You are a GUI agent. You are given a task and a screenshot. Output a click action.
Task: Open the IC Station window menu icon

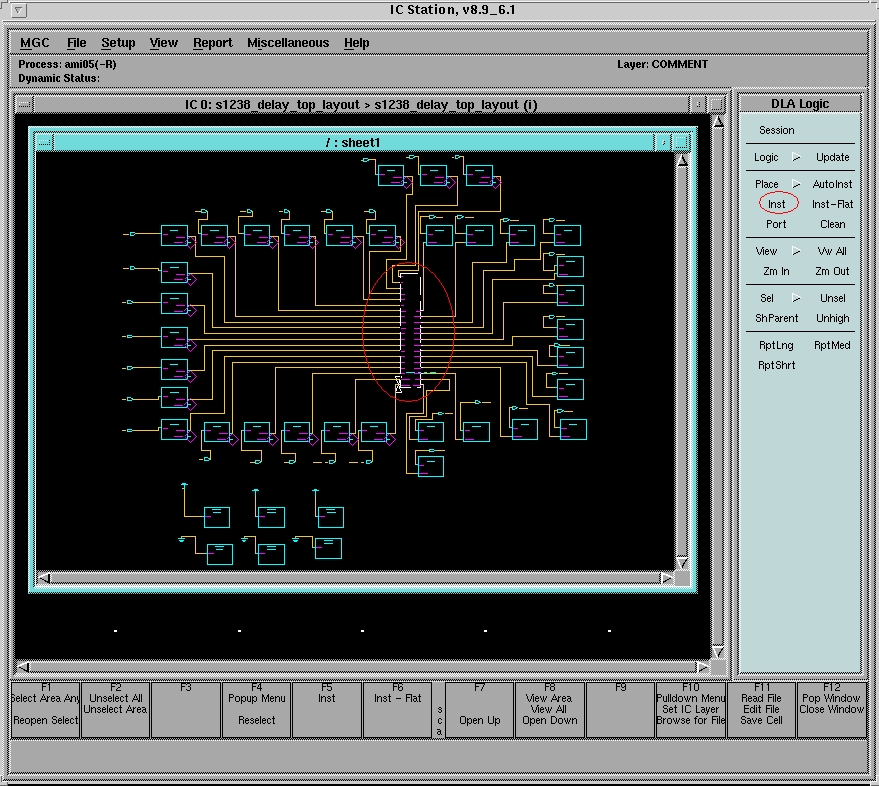tap(19, 10)
